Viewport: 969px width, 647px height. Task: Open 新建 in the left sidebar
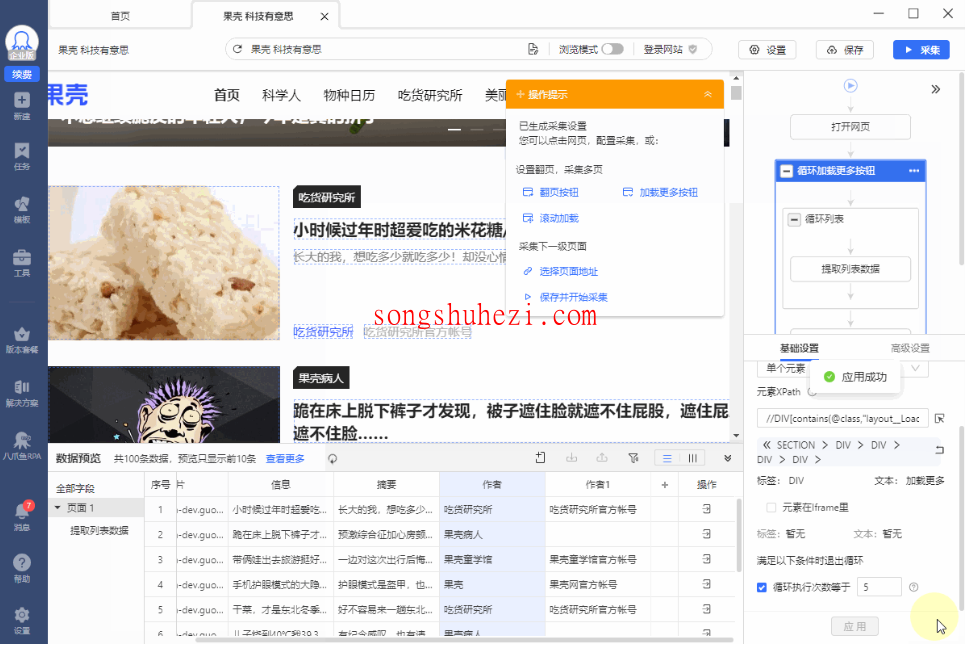click(x=22, y=106)
